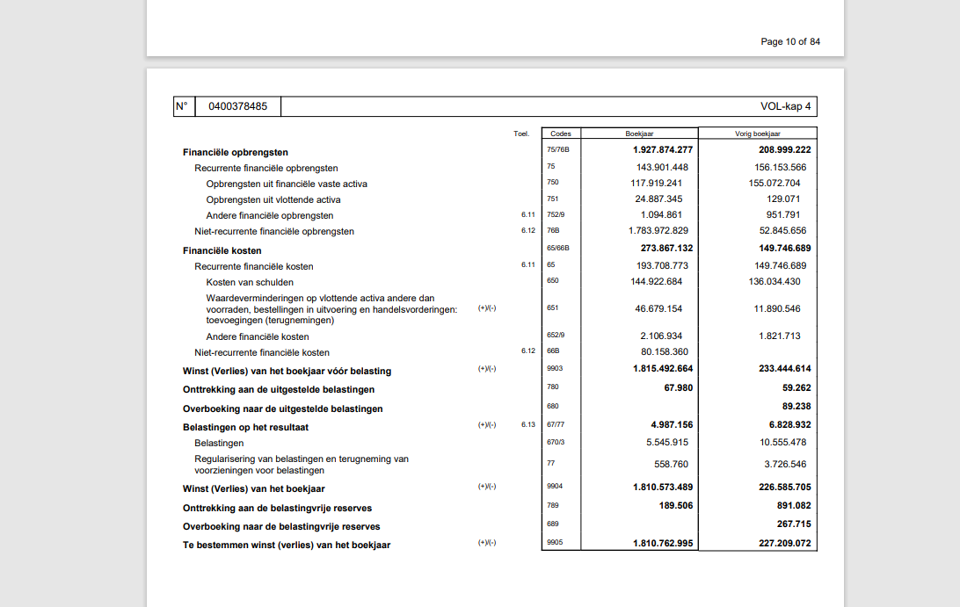Click the Boekjaar column header
Image resolution: width=960 pixels, height=607 pixels.
point(640,132)
